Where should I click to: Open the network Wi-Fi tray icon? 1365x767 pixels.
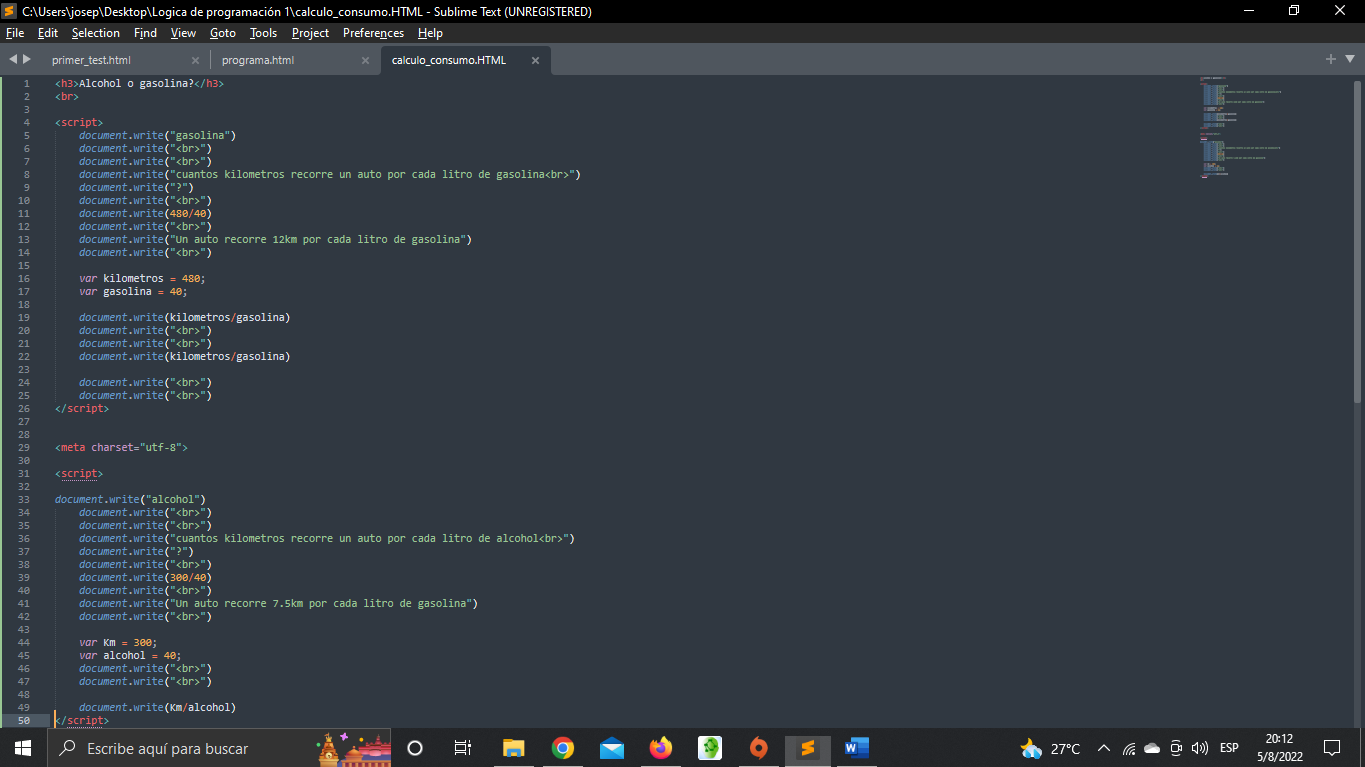point(1129,748)
